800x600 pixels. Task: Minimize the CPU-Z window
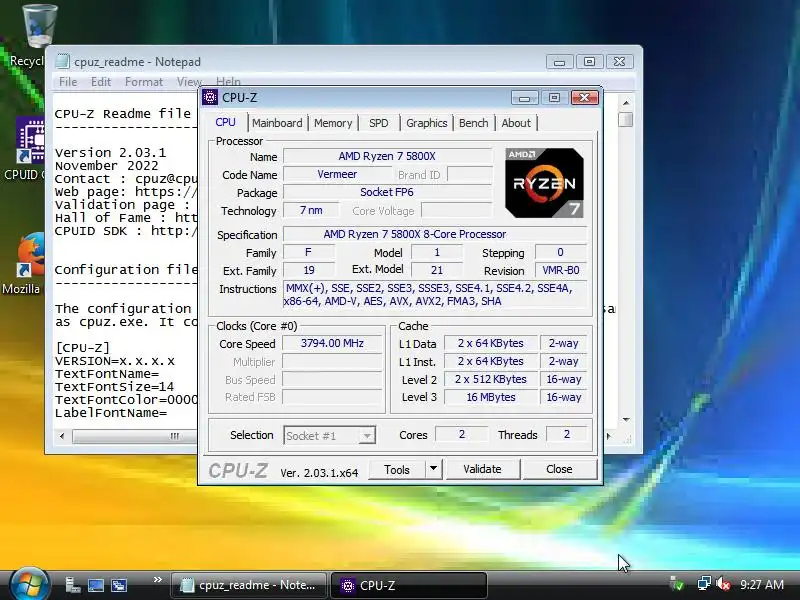[524, 97]
